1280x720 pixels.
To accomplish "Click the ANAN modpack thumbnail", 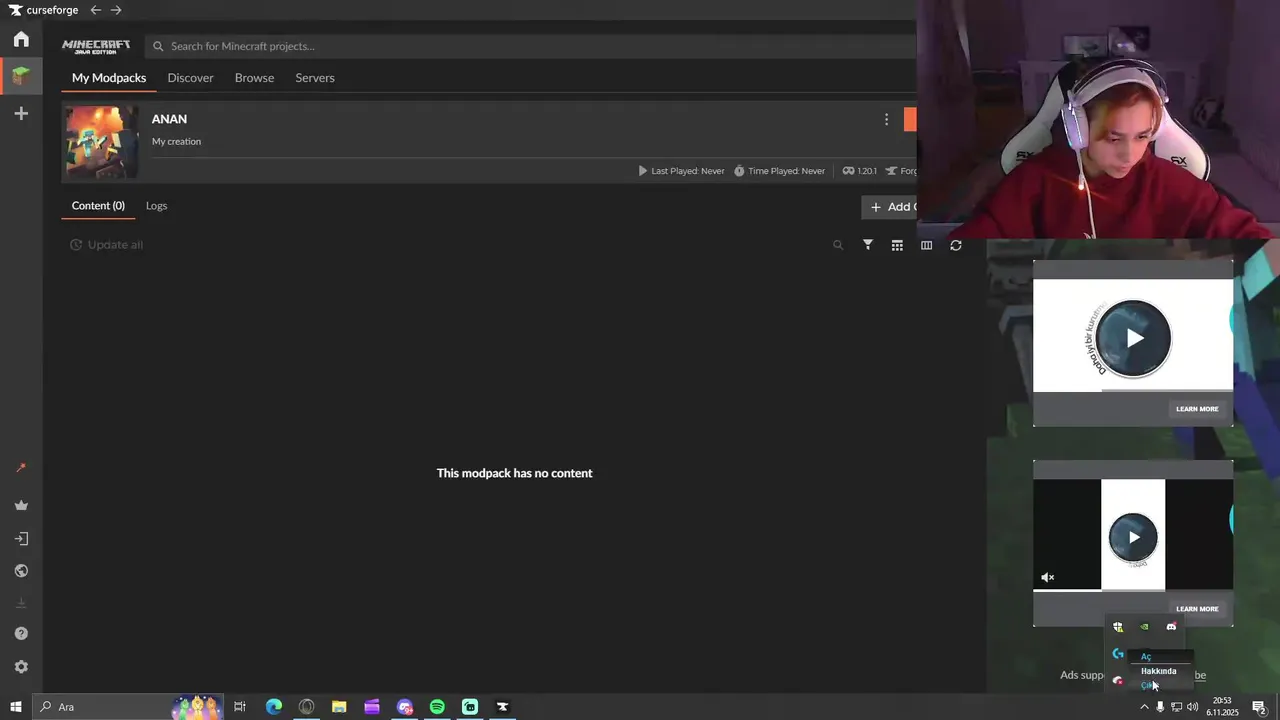I will click(102, 143).
